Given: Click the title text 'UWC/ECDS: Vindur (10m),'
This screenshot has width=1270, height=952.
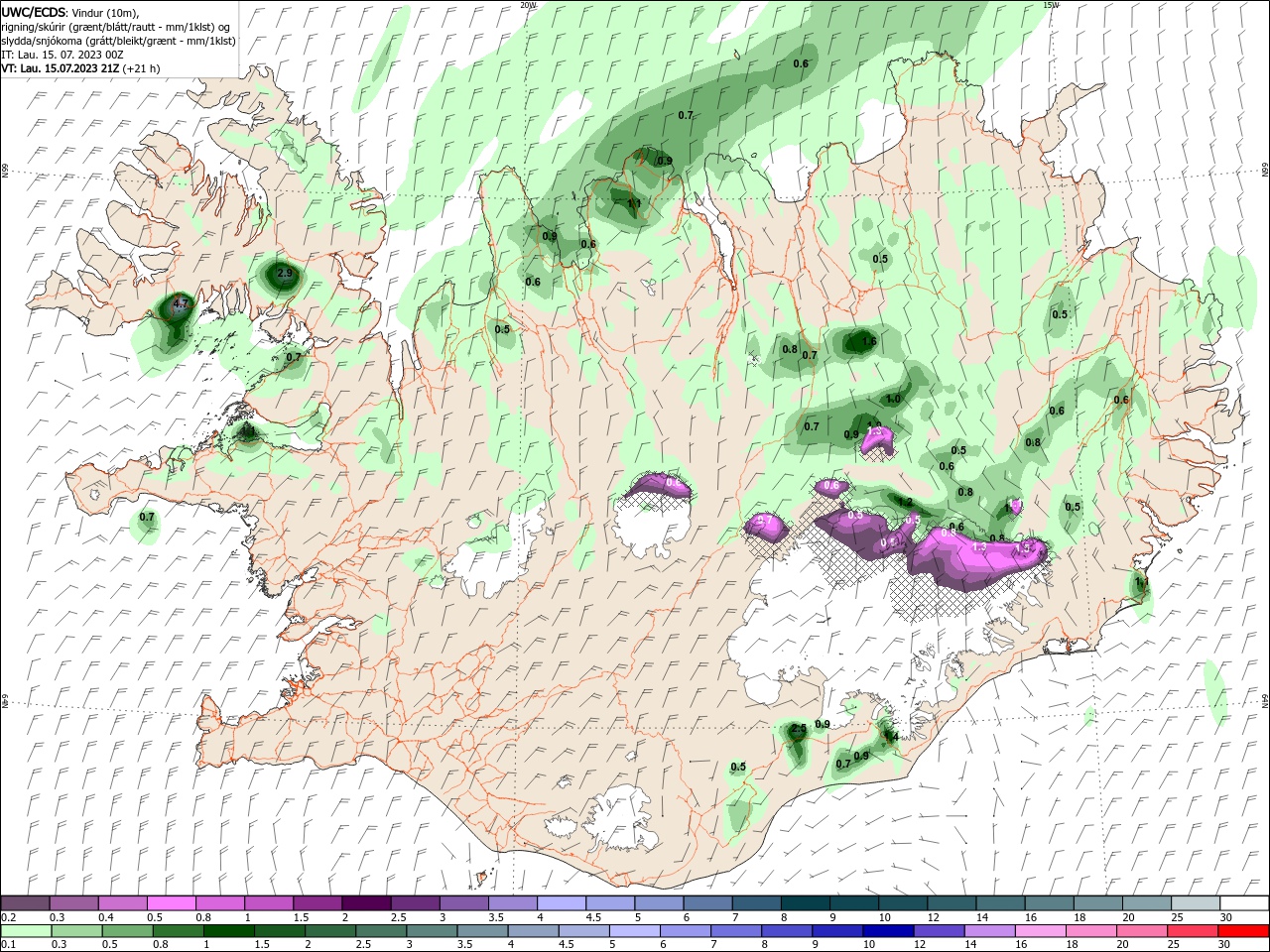Looking at the screenshot, I should point(71,12).
